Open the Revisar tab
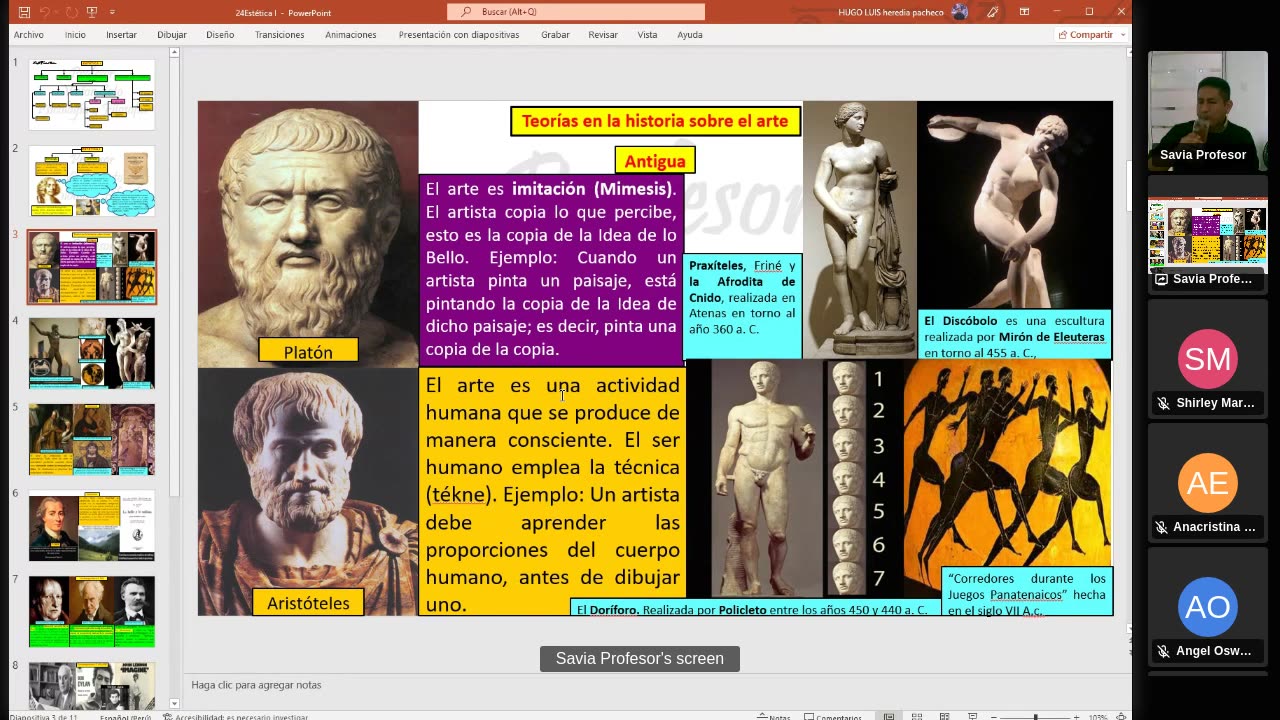This screenshot has height=720, width=1280. tap(603, 35)
